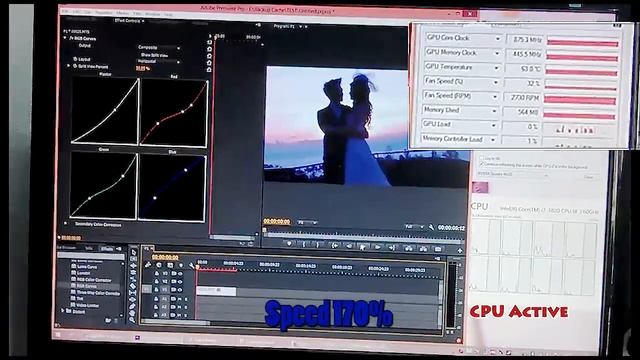Open the Window menu
The height and width of the screenshot is (360, 640).
click(152, 14)
